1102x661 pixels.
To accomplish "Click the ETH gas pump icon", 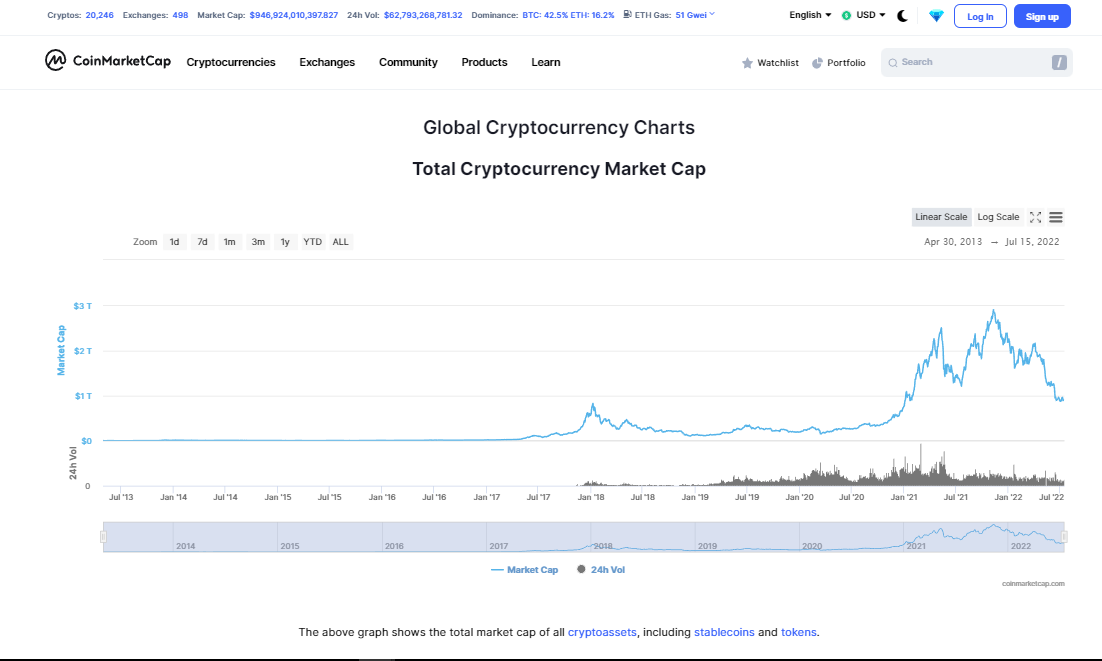I will tap(627, 14).
